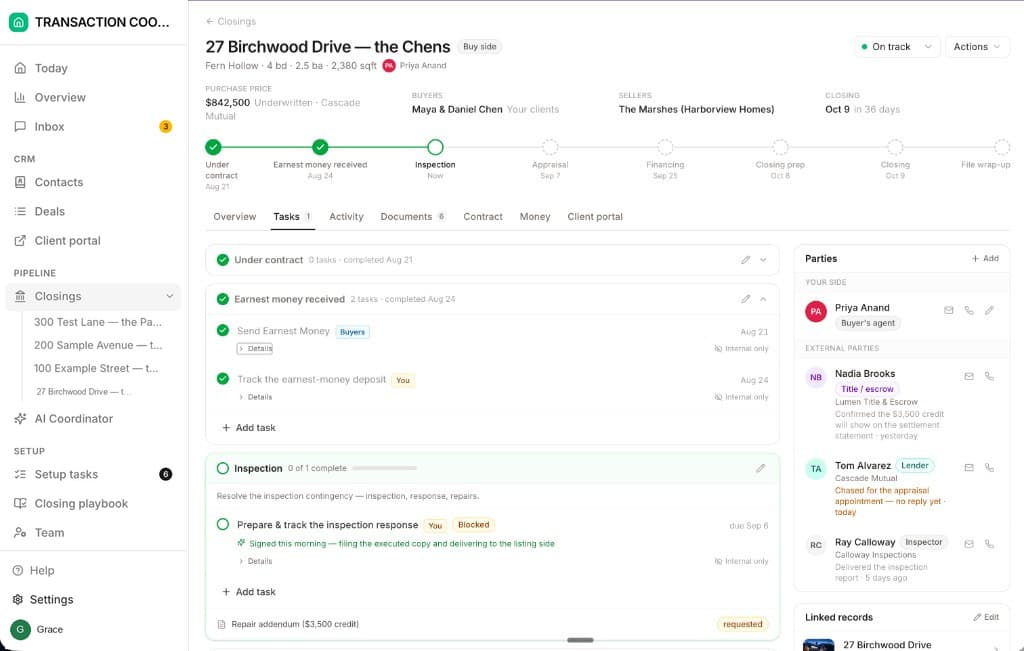Edit Linked records
This screenshot has width=1024, height=651.
pos(985,617)
